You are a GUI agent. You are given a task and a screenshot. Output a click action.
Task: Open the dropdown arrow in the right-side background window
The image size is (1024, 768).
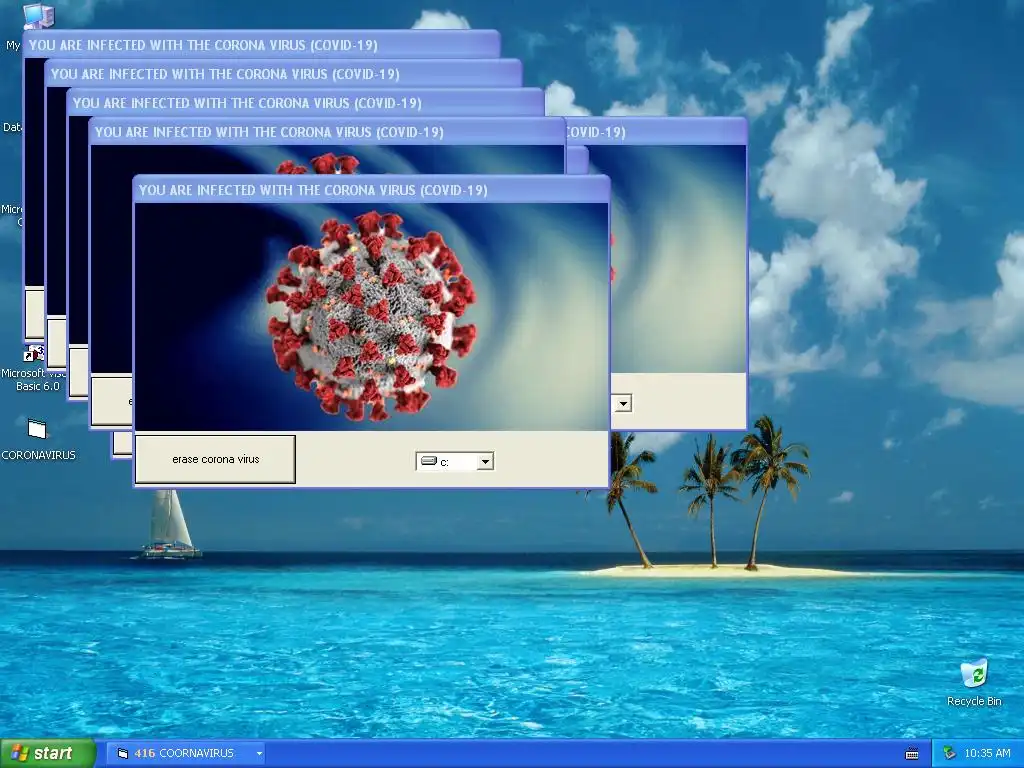coord(623,404)
